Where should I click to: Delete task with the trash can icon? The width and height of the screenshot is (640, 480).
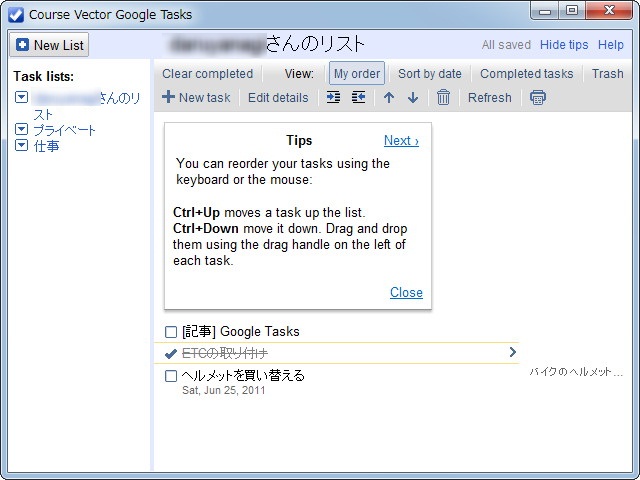tap(443, 98)
